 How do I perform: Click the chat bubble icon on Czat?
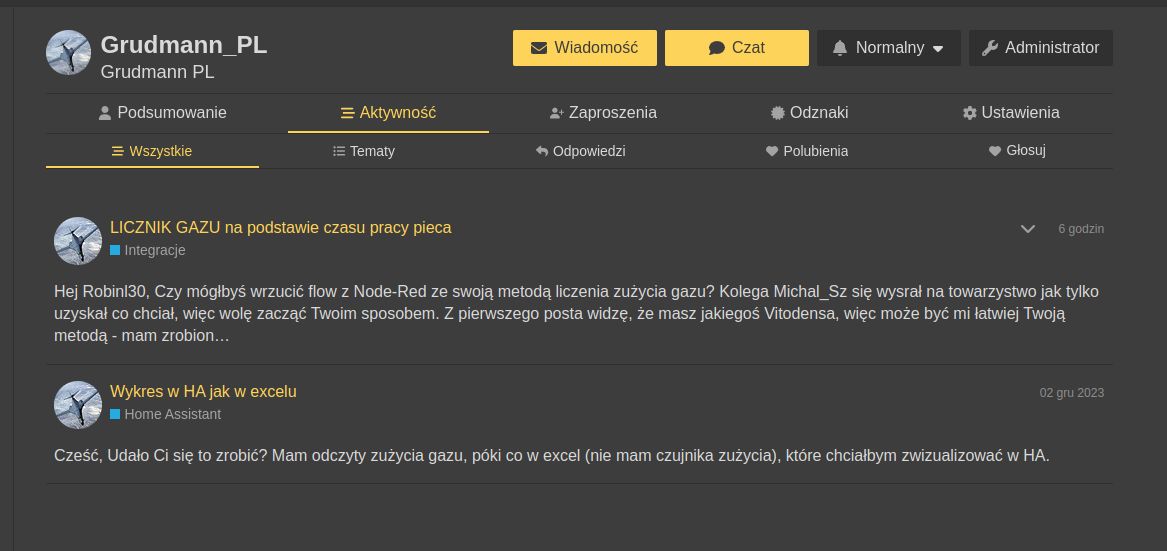point(716,48)
